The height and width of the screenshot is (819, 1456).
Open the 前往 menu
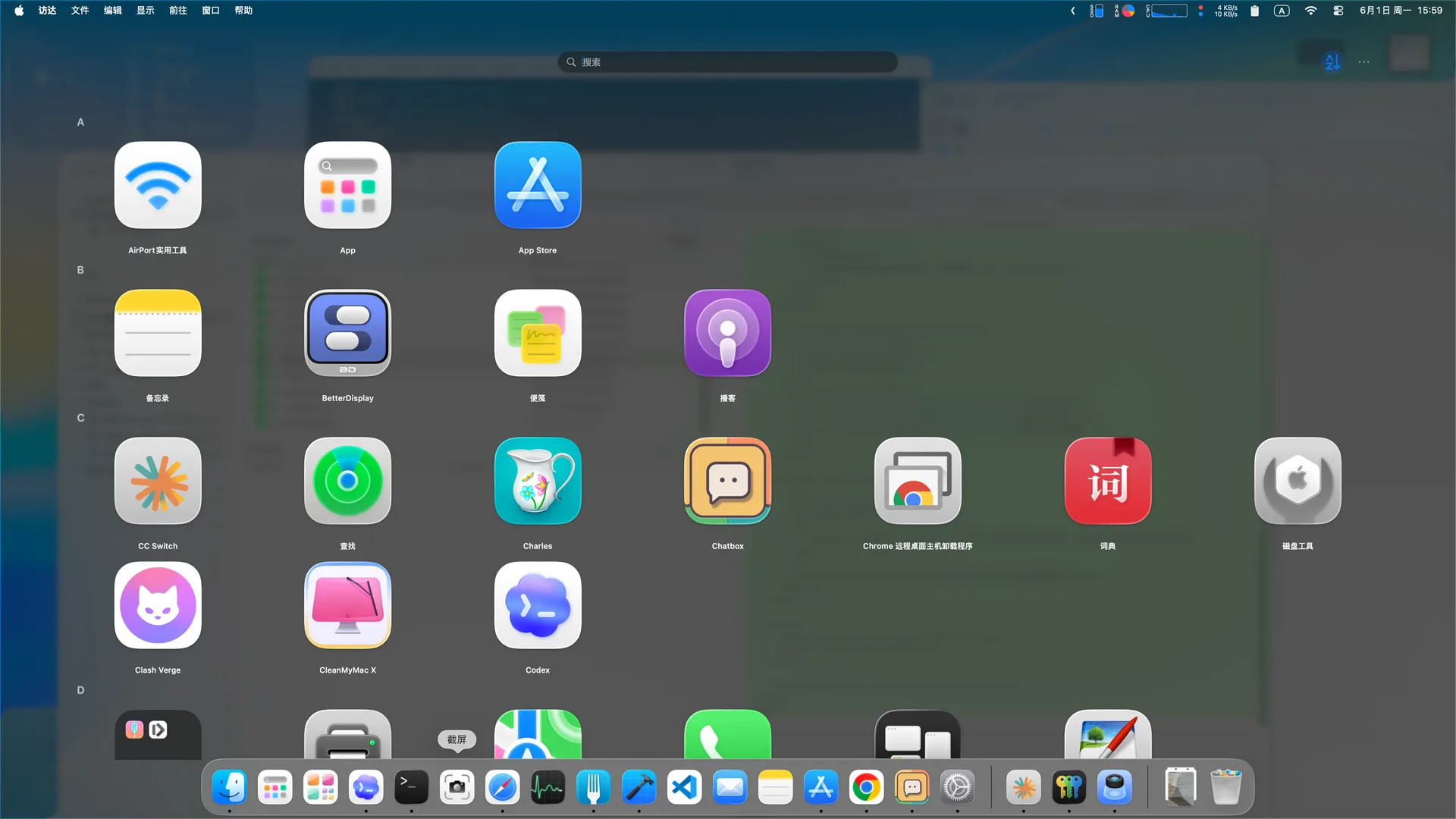click(177, 10)
